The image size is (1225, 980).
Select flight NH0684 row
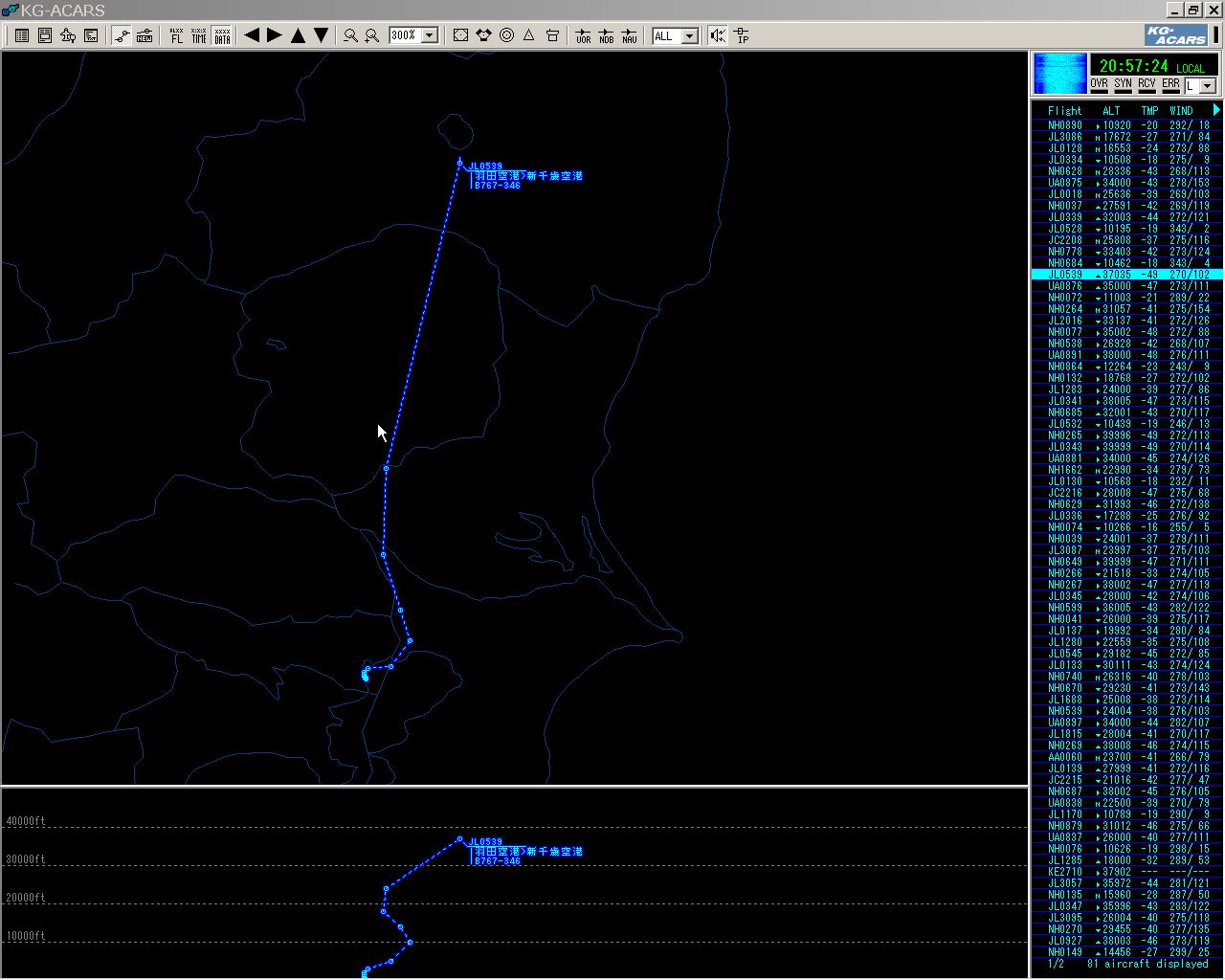(1126, 263)
